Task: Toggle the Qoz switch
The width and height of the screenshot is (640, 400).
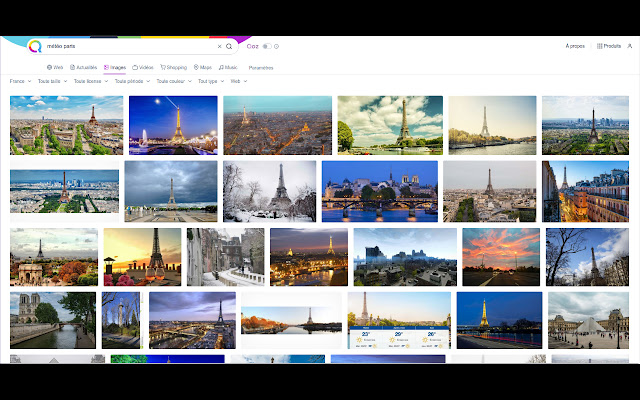Action: point(267,47)
